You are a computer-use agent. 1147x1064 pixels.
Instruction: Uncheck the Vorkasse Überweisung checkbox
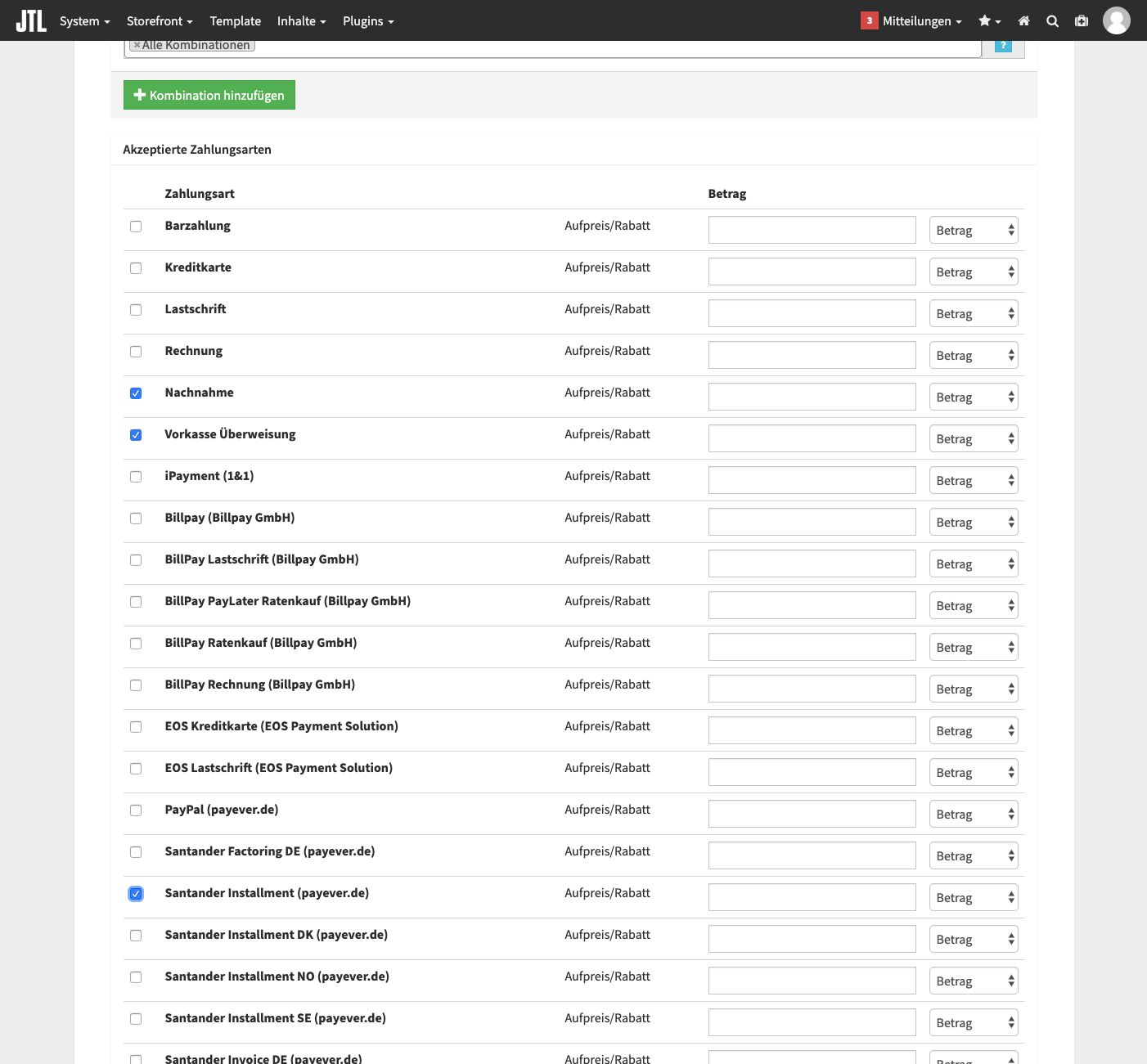coord(136,435)
